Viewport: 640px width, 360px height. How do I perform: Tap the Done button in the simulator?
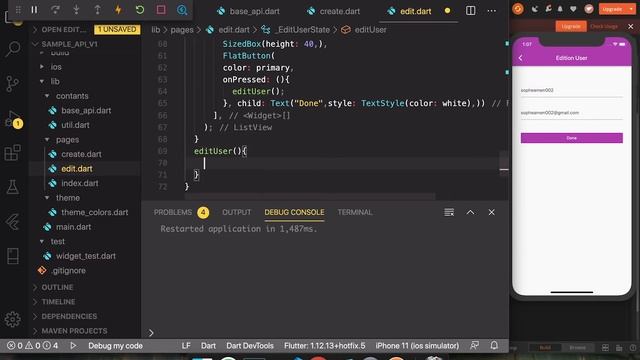pyautogui.click(x=571, y=138)
